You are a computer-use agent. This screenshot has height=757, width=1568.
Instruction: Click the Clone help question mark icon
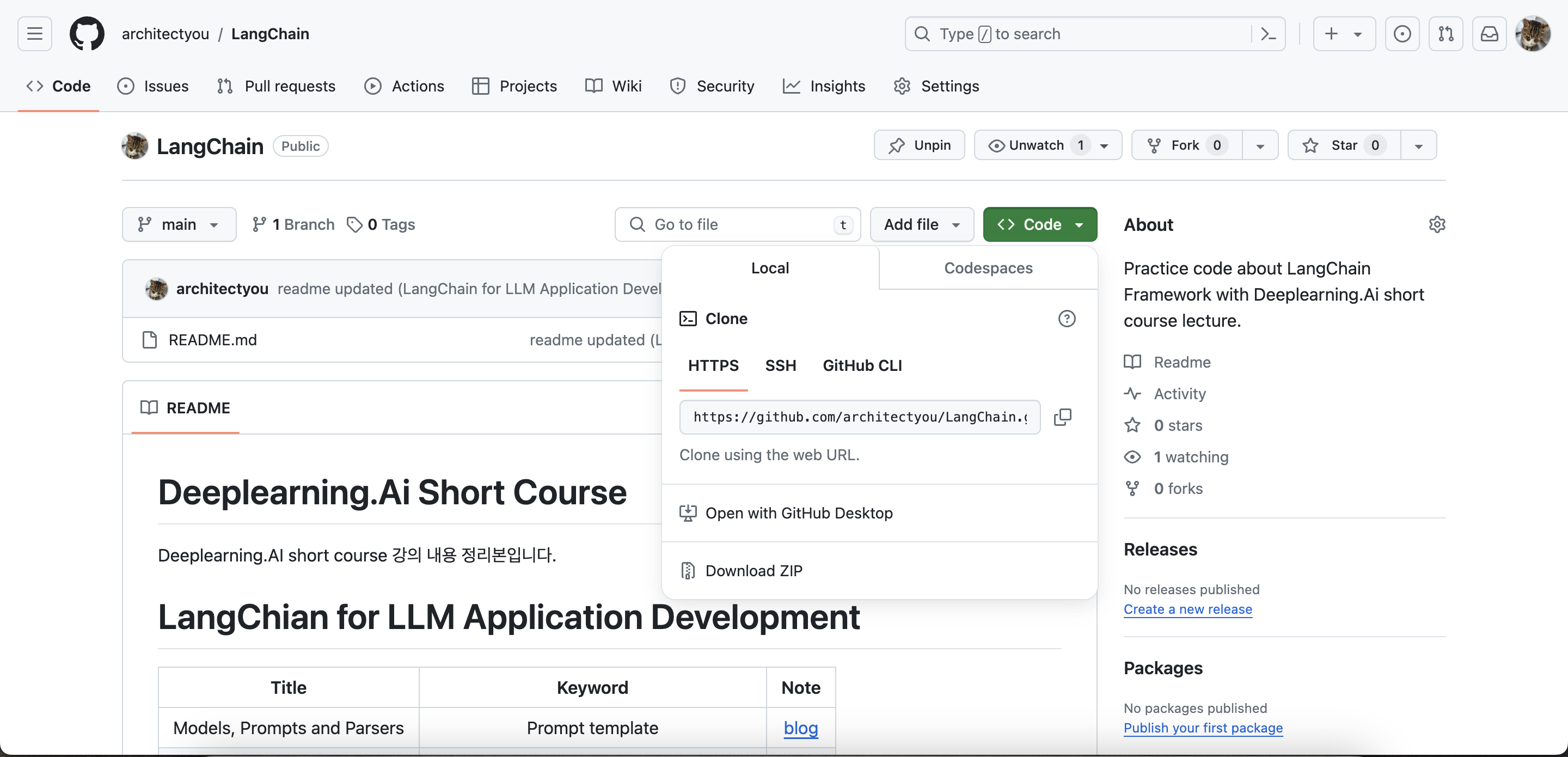pos(1067,319)
